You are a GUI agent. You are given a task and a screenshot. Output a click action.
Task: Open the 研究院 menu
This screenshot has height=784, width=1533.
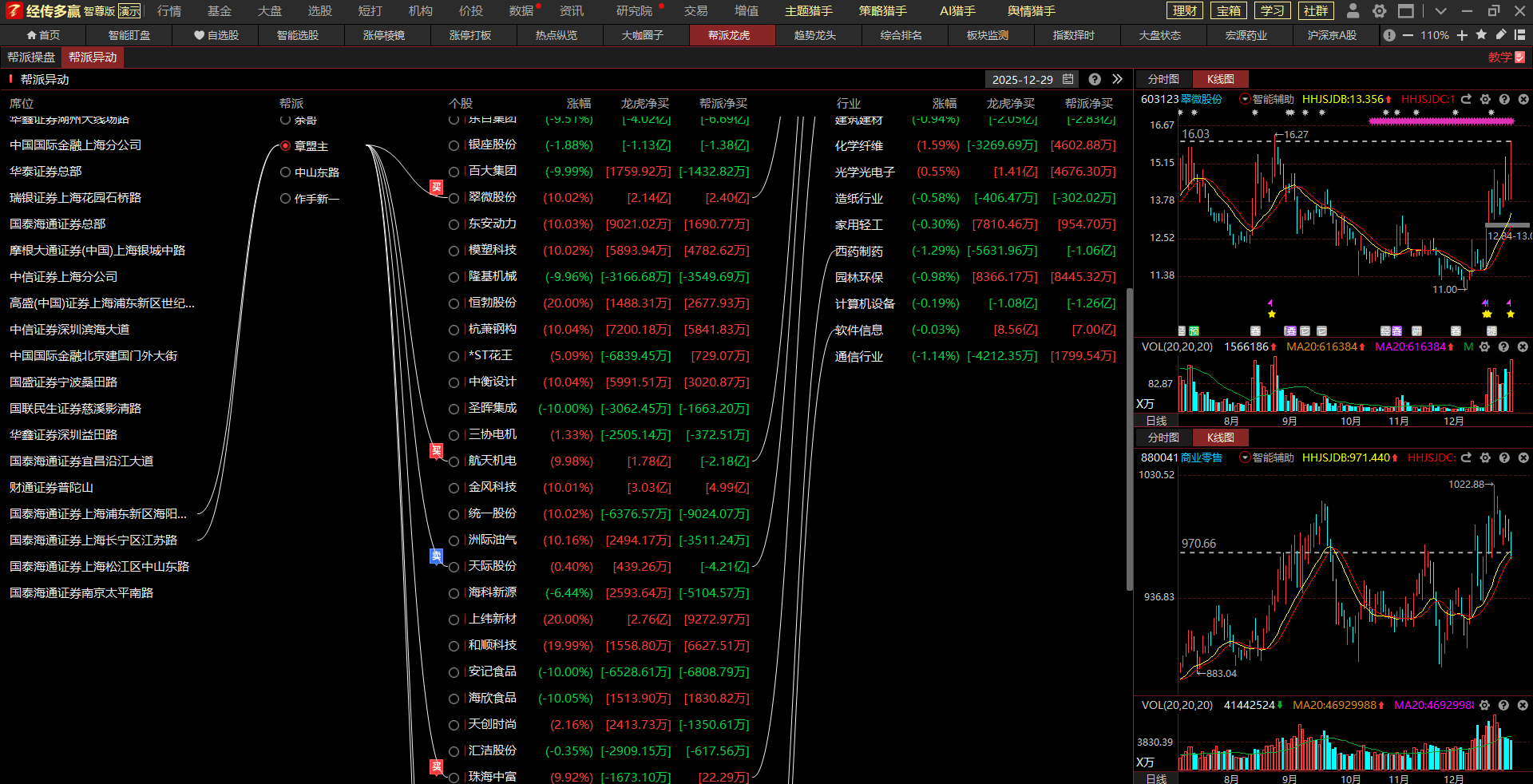[634, 11]
